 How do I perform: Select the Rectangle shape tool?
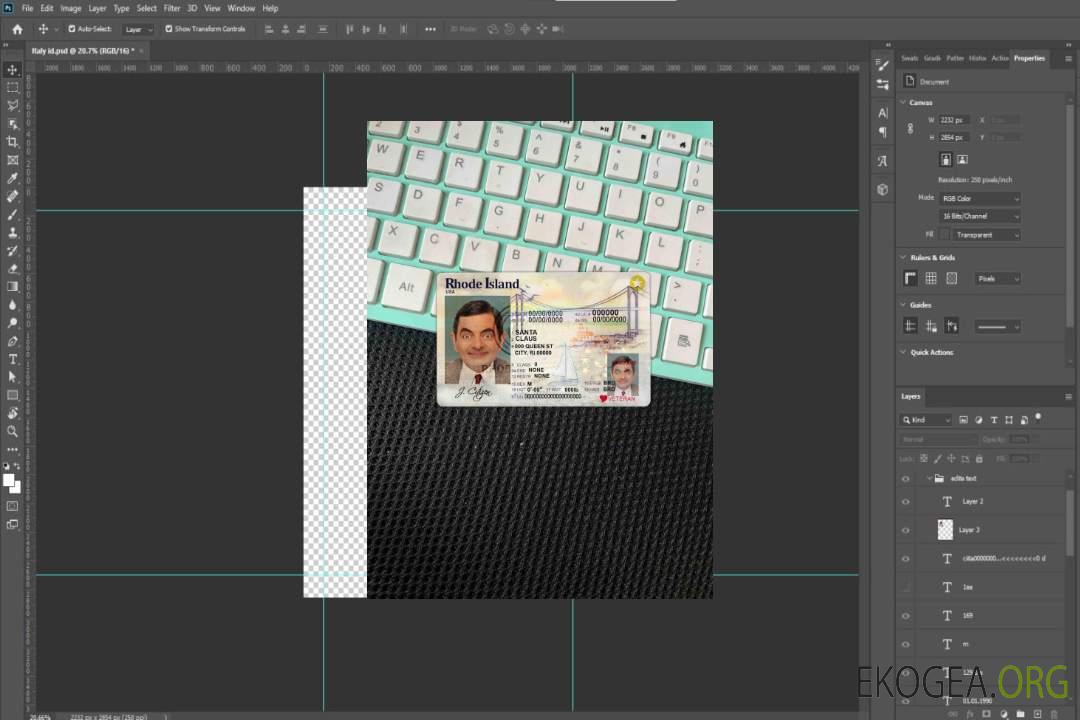coord(12,395)
